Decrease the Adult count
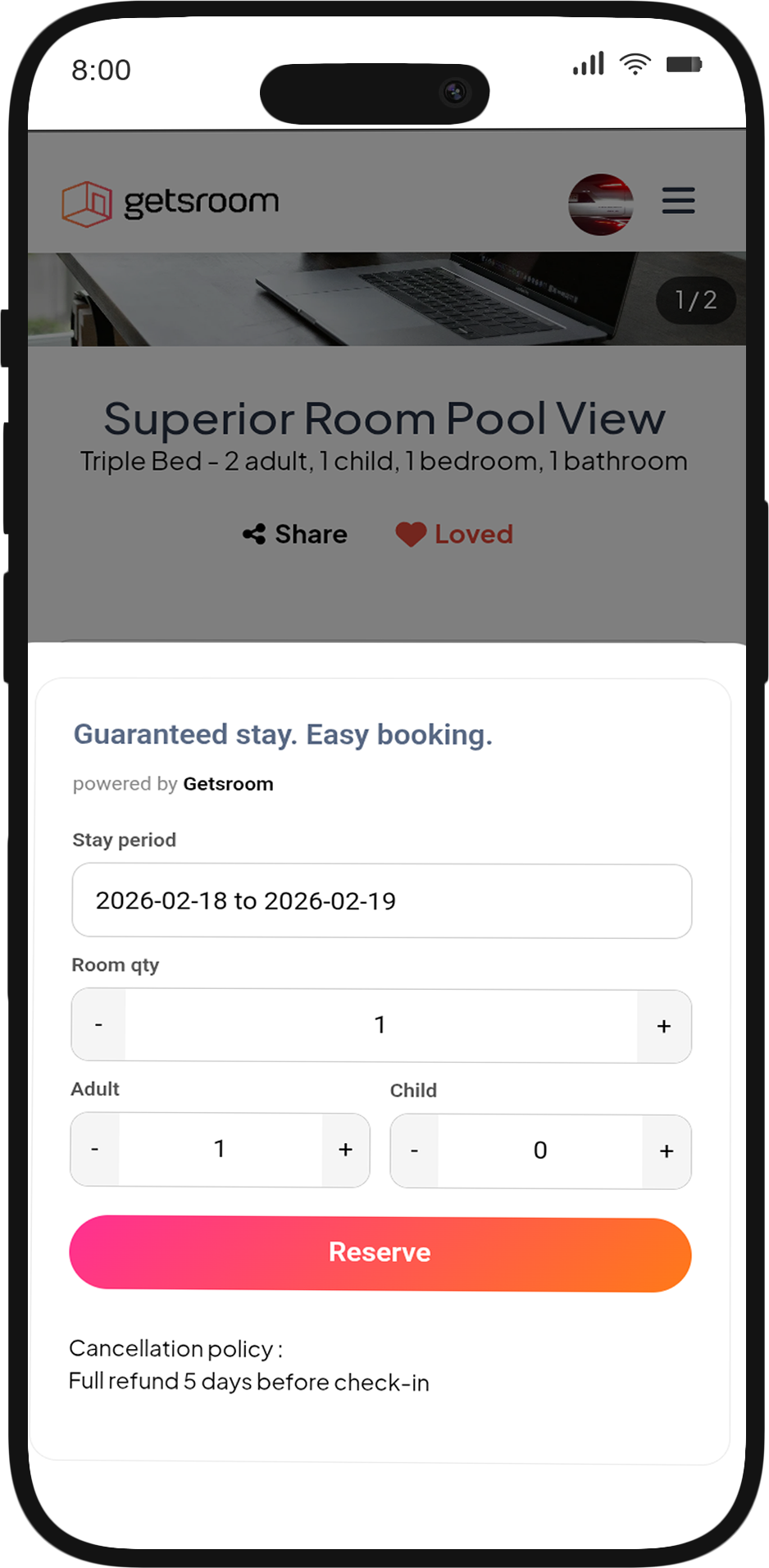Image resolution: width=769 pixels, height=1568 pixels. 93,1148
